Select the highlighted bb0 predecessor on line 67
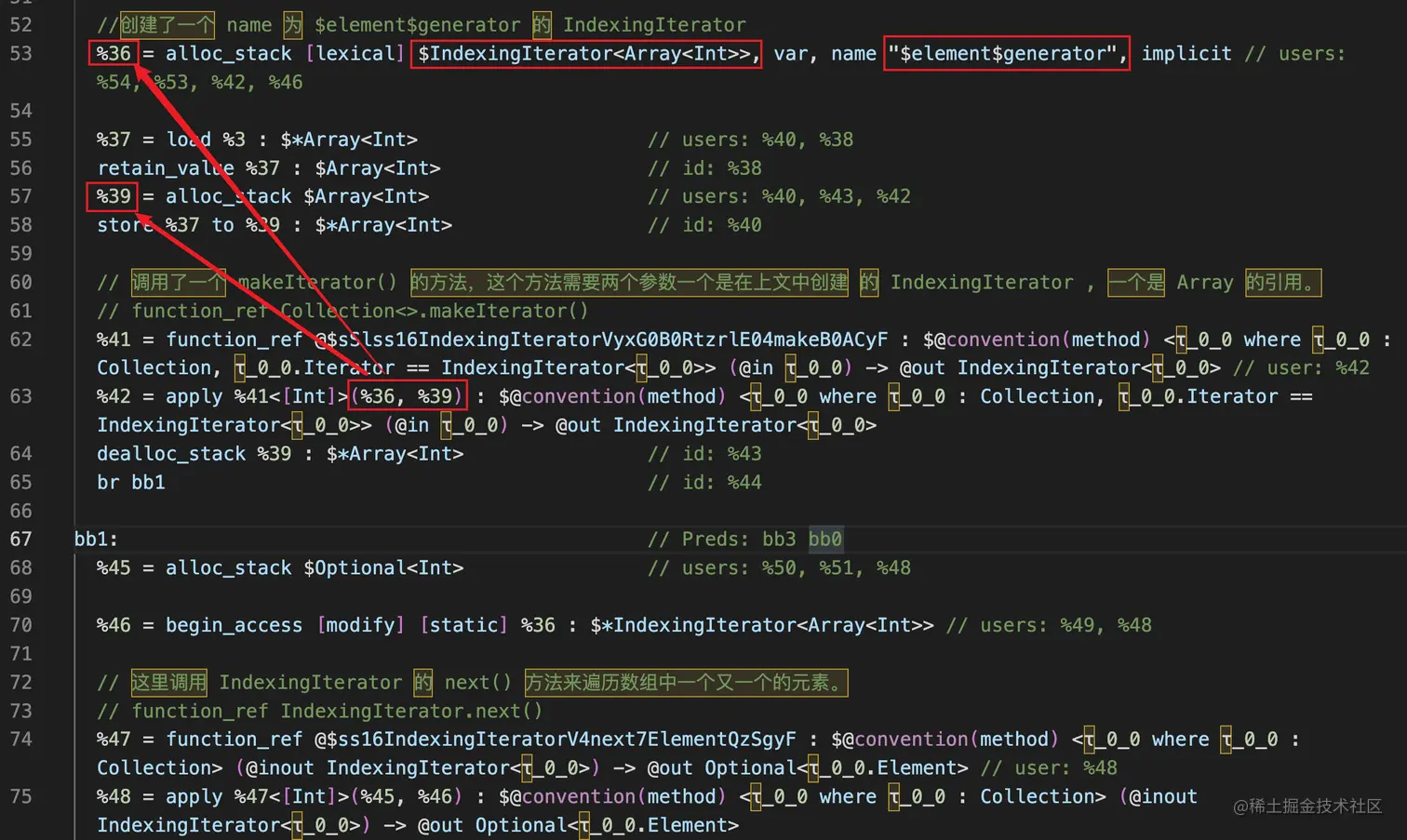 click(x=824, y=539)
